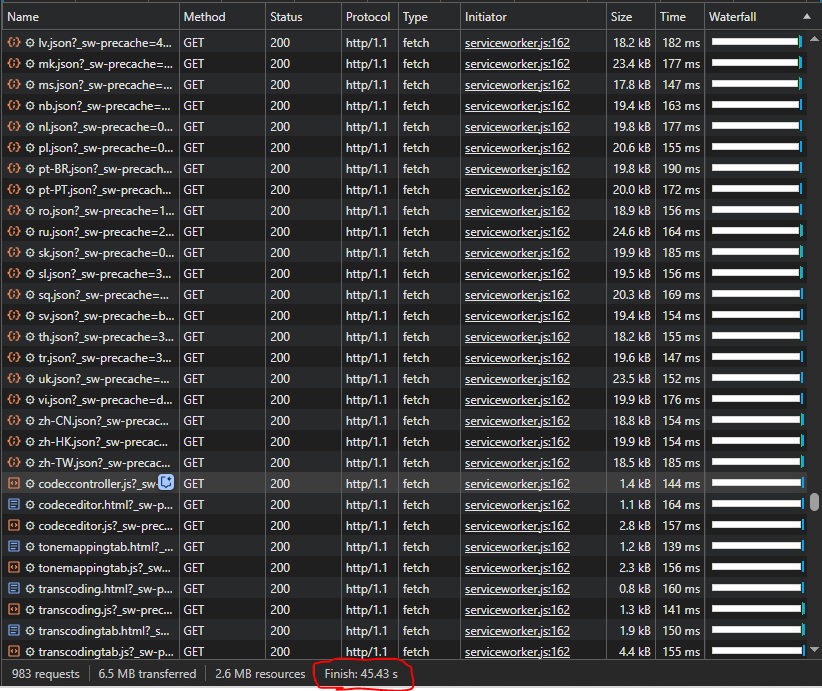Screen dimensions: 822x691
Task: Sort requests by the Size column header
Action: [x=620, y=16]
